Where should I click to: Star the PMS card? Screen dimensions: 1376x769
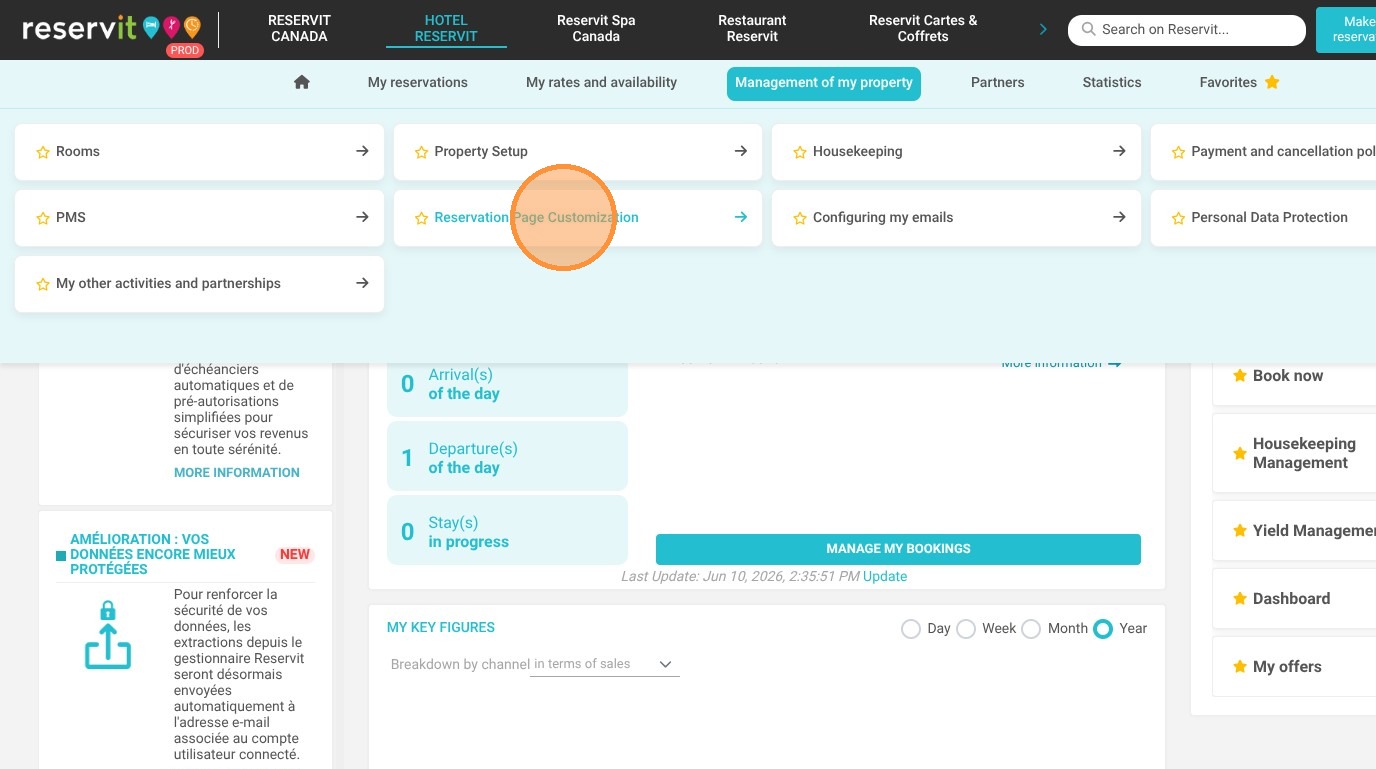click(43, 218)
